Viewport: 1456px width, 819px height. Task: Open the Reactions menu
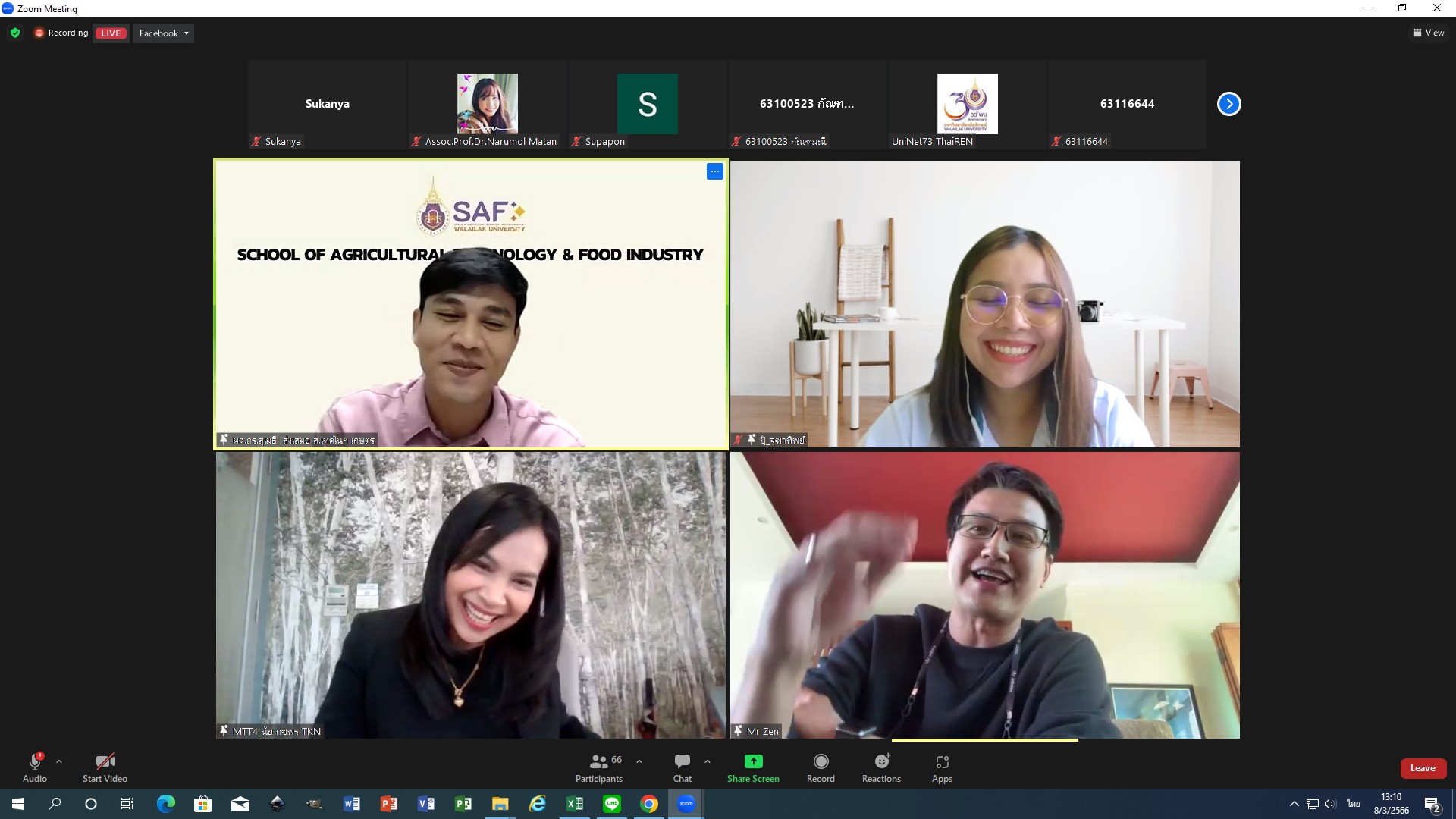point(881,767)
